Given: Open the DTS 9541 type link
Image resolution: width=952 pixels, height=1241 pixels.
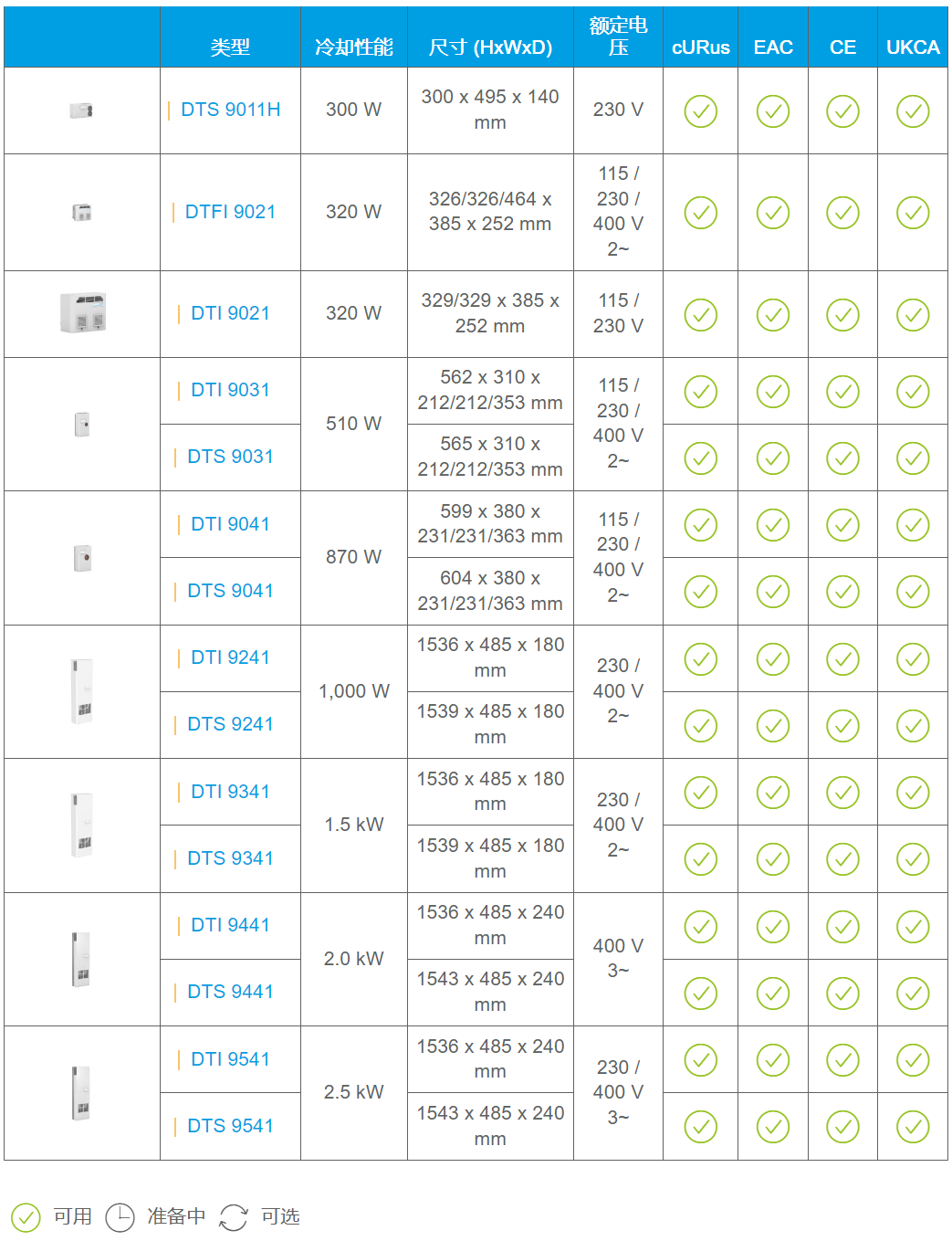Looking at the screenshot, I should click(x=230, y=1126).
